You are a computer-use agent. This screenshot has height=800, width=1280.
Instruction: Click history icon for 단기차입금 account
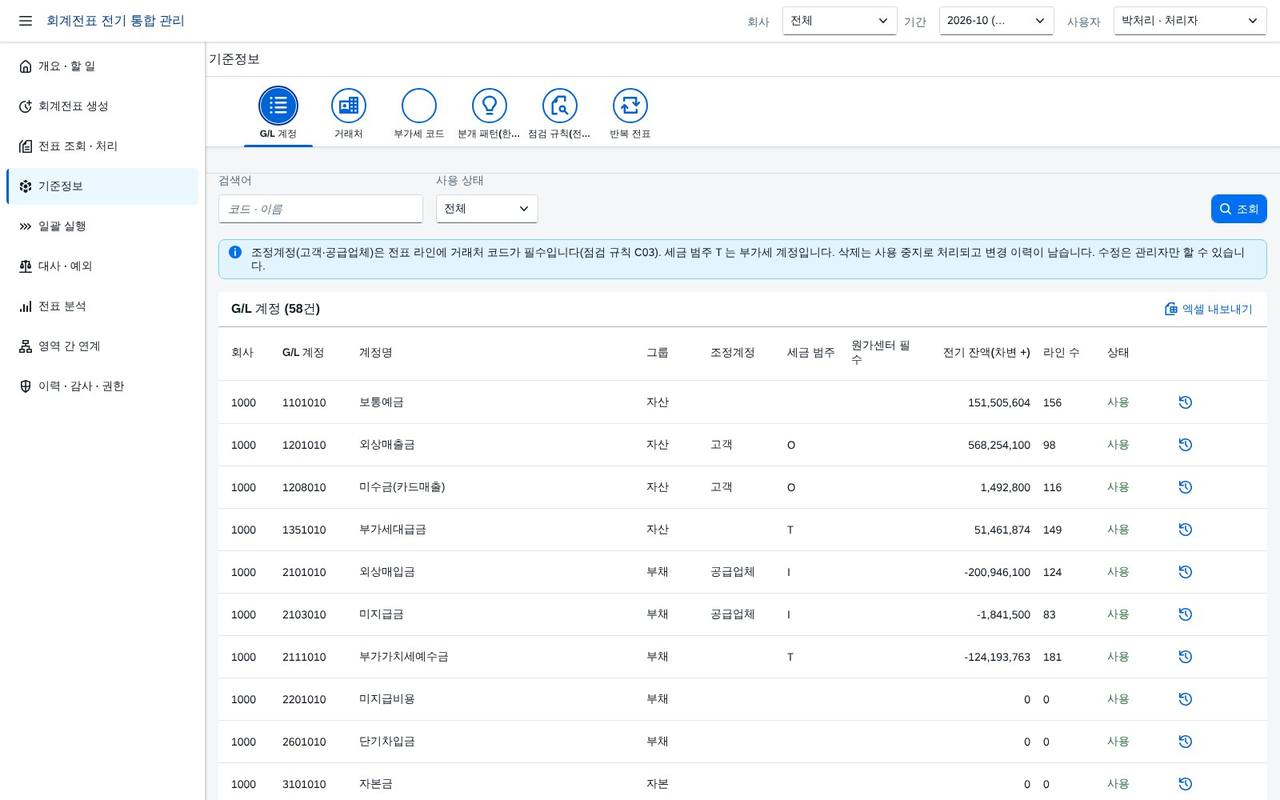pos(1185,742)
